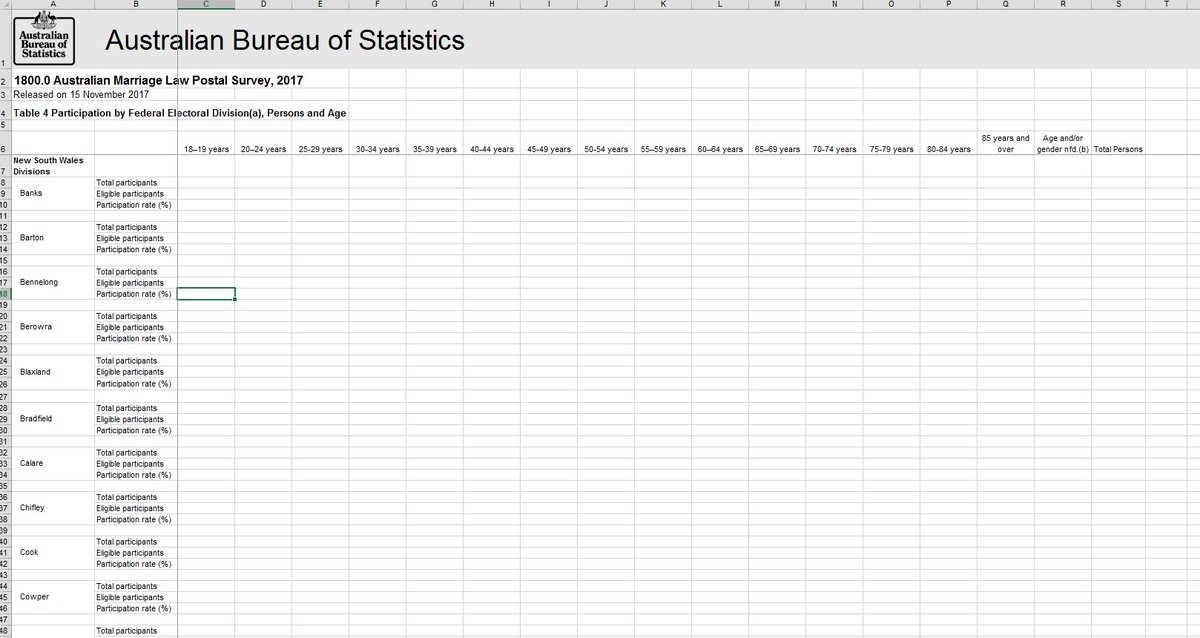Select the Cook division cell
Image resolution: width=1200 pixels, height=638 pixels.
29,552
